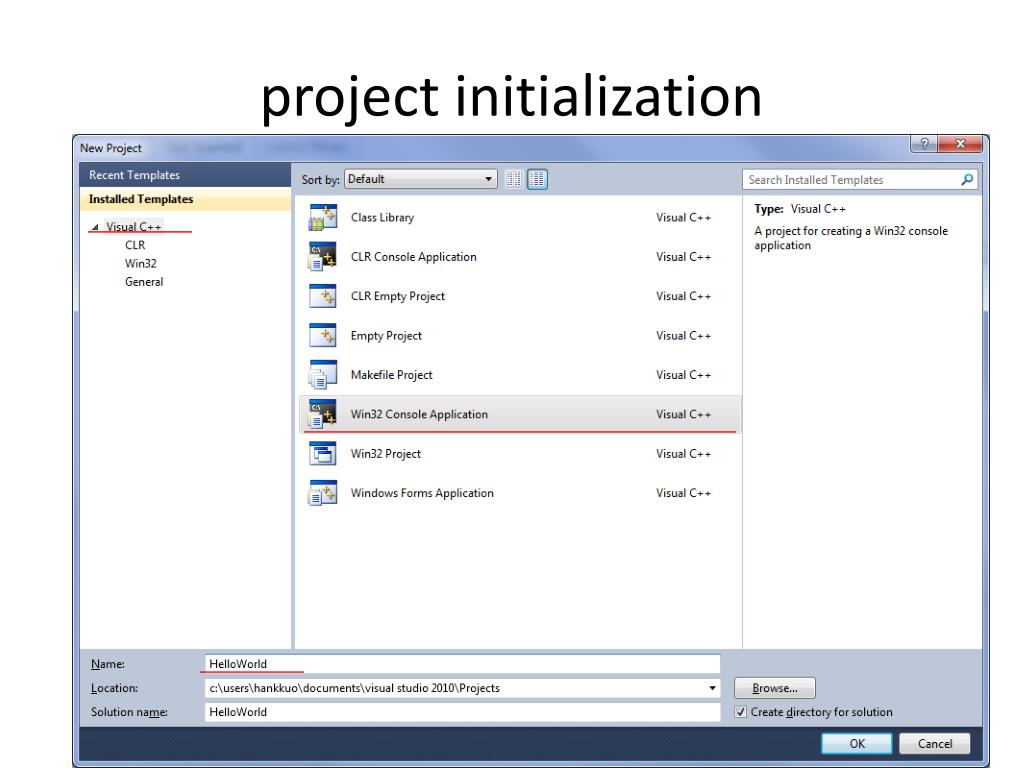Select the Installed Templates section
This screenshot has height=768, width=1024.
pyautogui.click(x=185, y=199)
